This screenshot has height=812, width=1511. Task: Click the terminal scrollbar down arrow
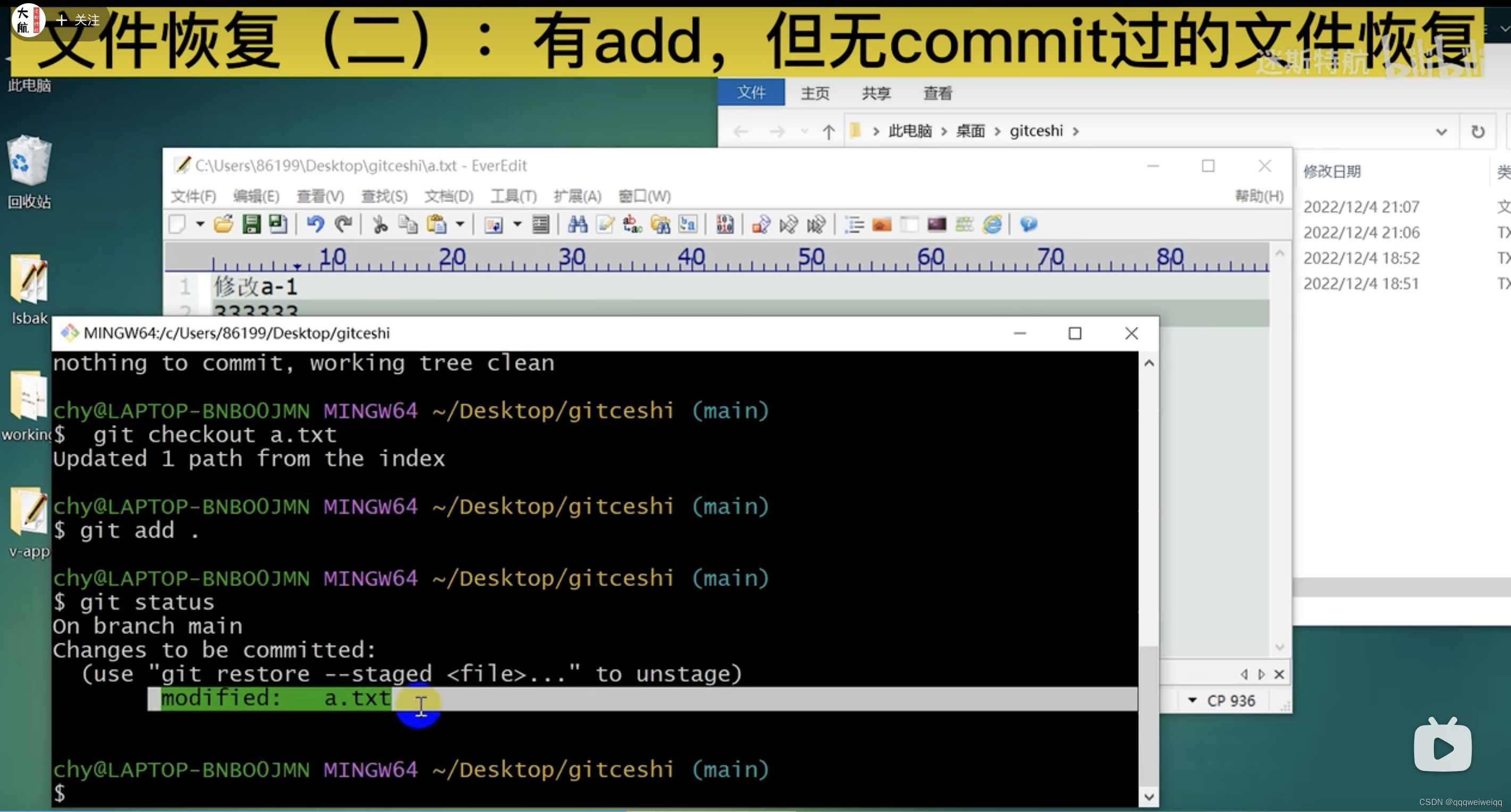click(1148, 797)
